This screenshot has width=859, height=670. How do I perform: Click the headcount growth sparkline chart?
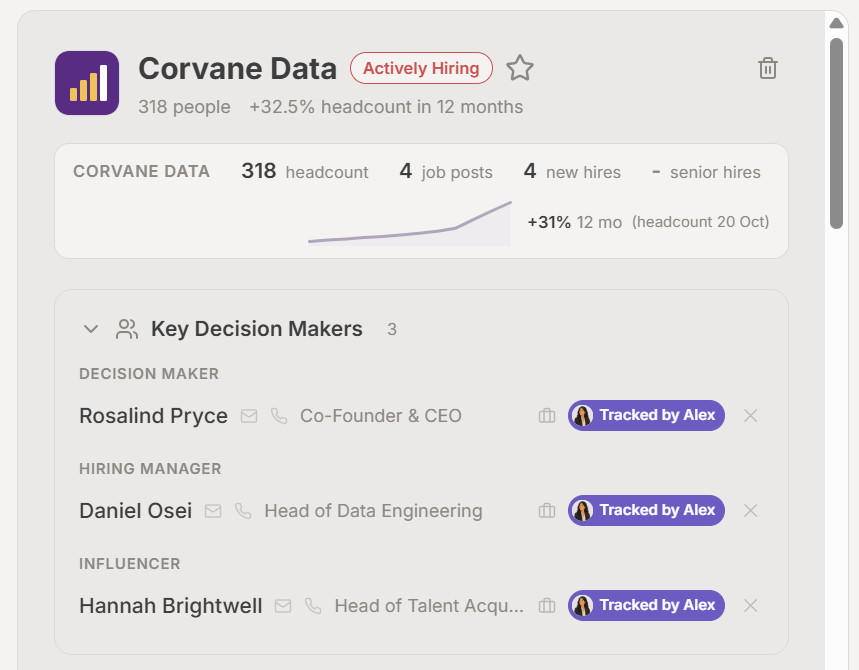[410, 223]
